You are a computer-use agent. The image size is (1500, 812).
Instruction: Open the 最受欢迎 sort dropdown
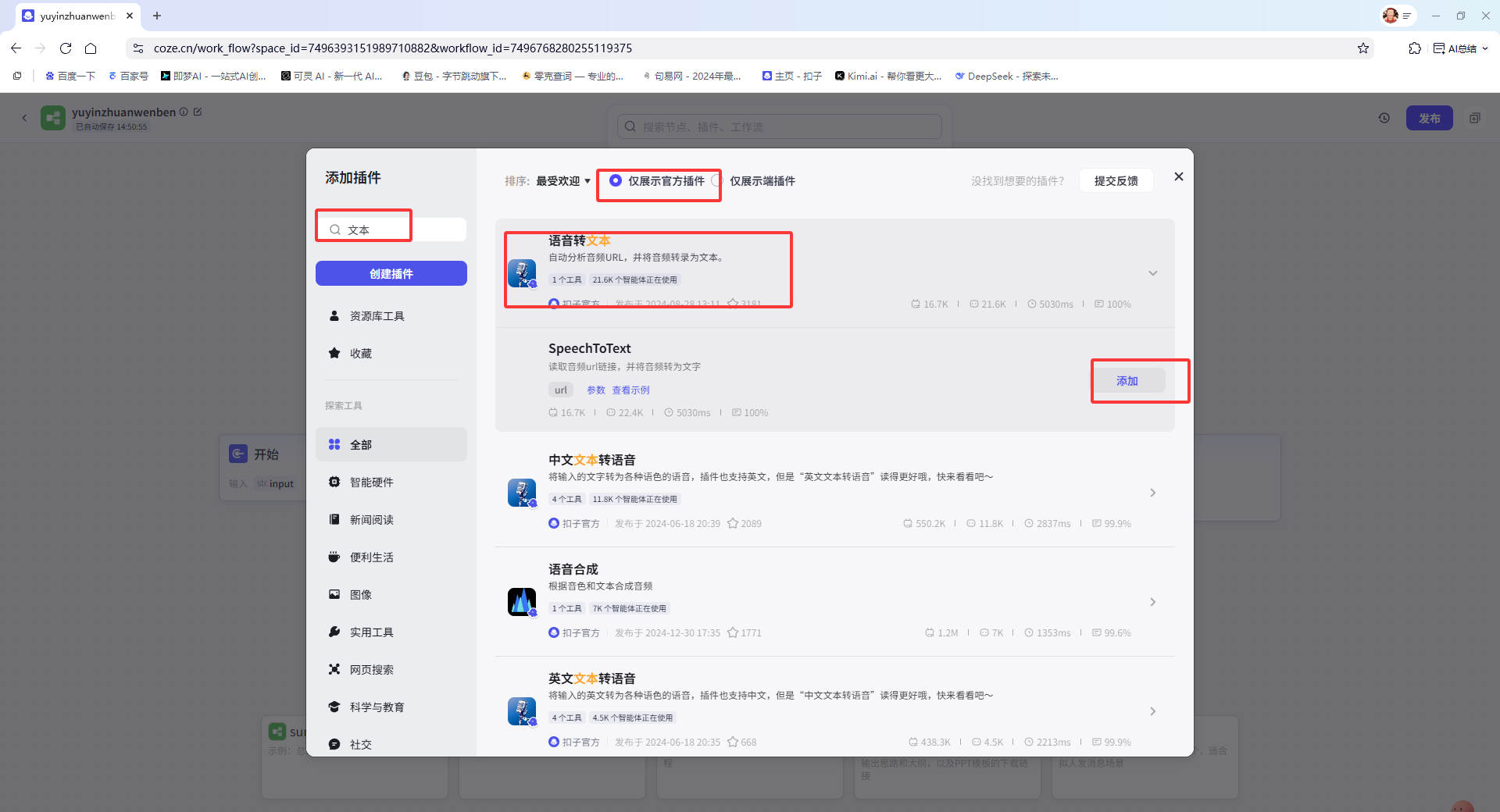coord(563,181)
